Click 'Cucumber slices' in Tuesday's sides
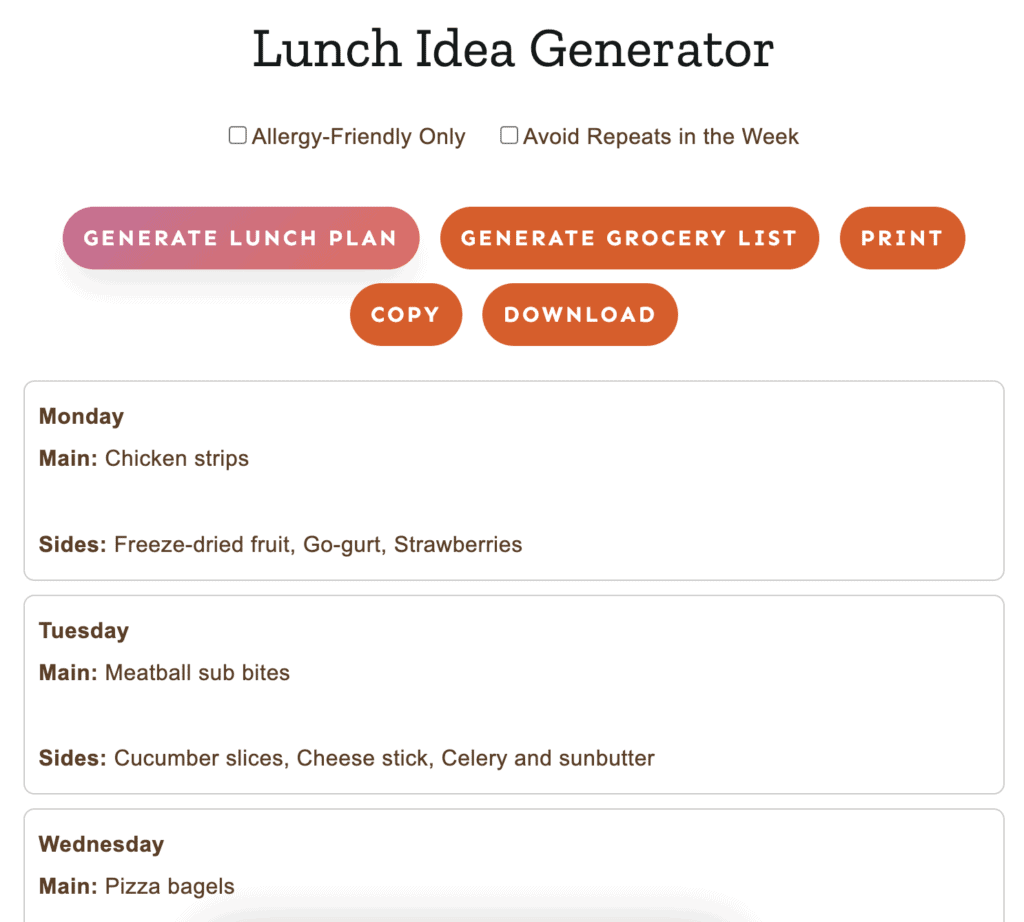 [199, 758]
